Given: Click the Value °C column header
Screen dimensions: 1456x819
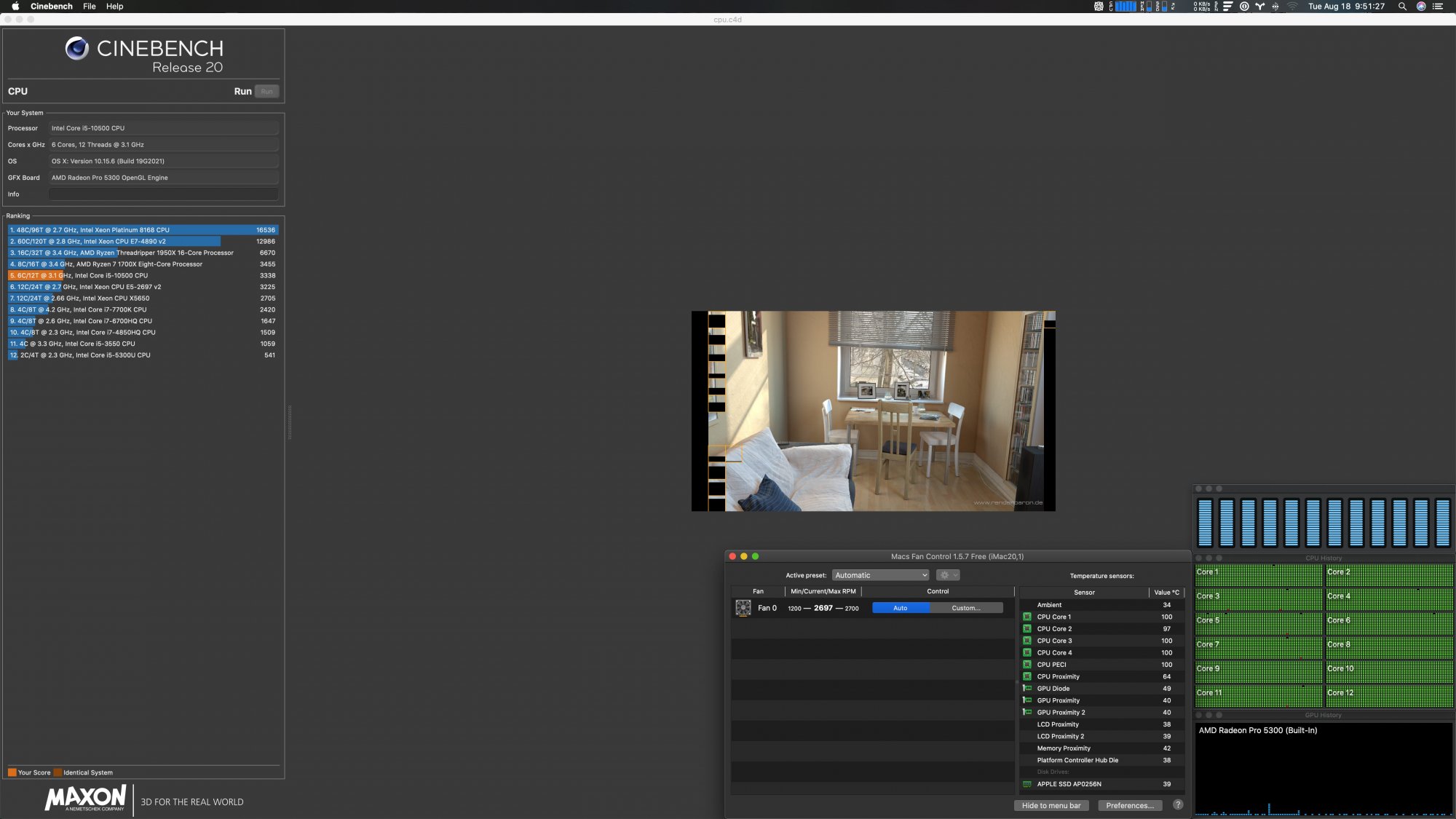Looking at the screenshot, I should point(1166,593).
